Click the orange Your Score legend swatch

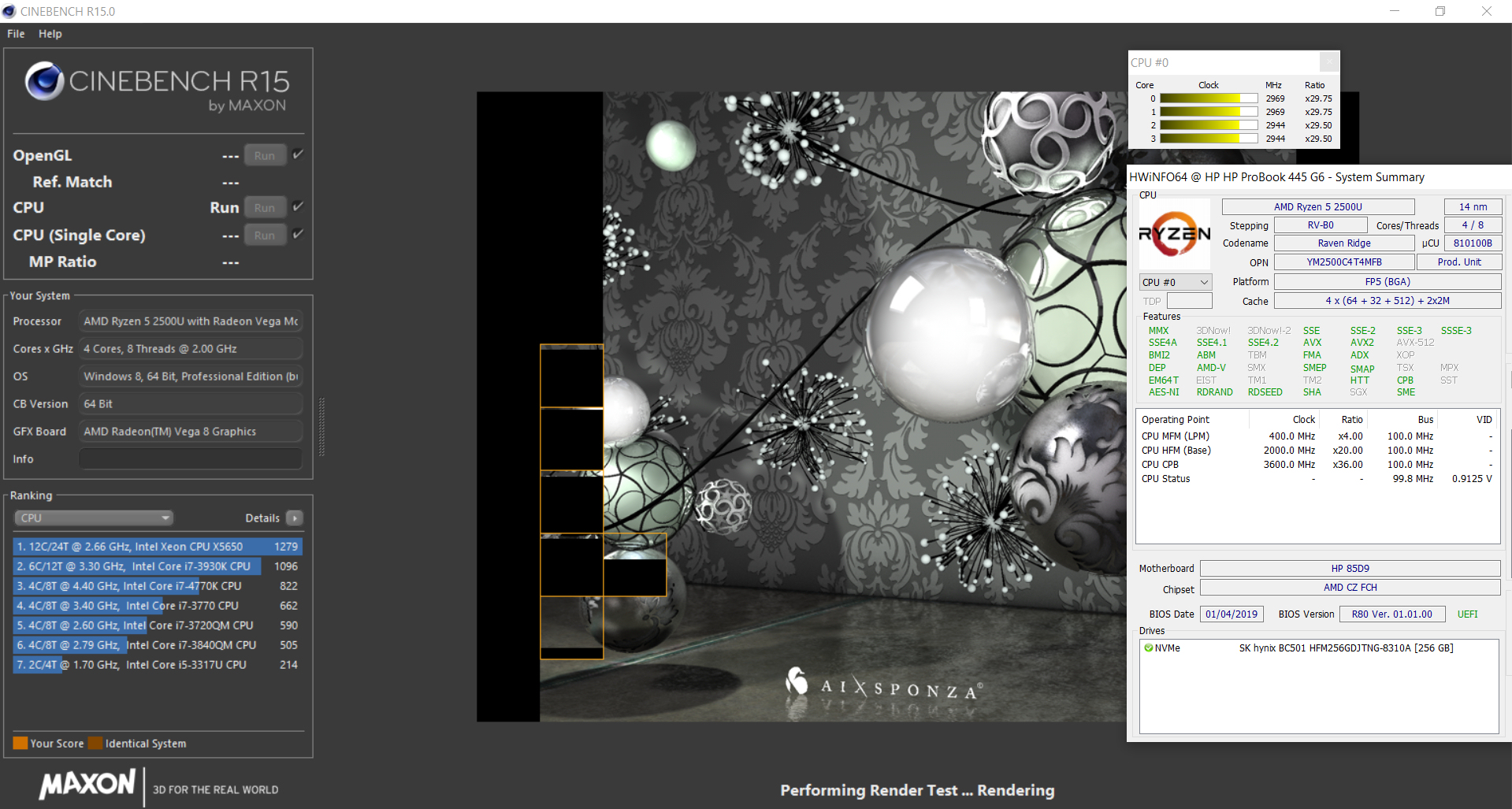[20, 743]
